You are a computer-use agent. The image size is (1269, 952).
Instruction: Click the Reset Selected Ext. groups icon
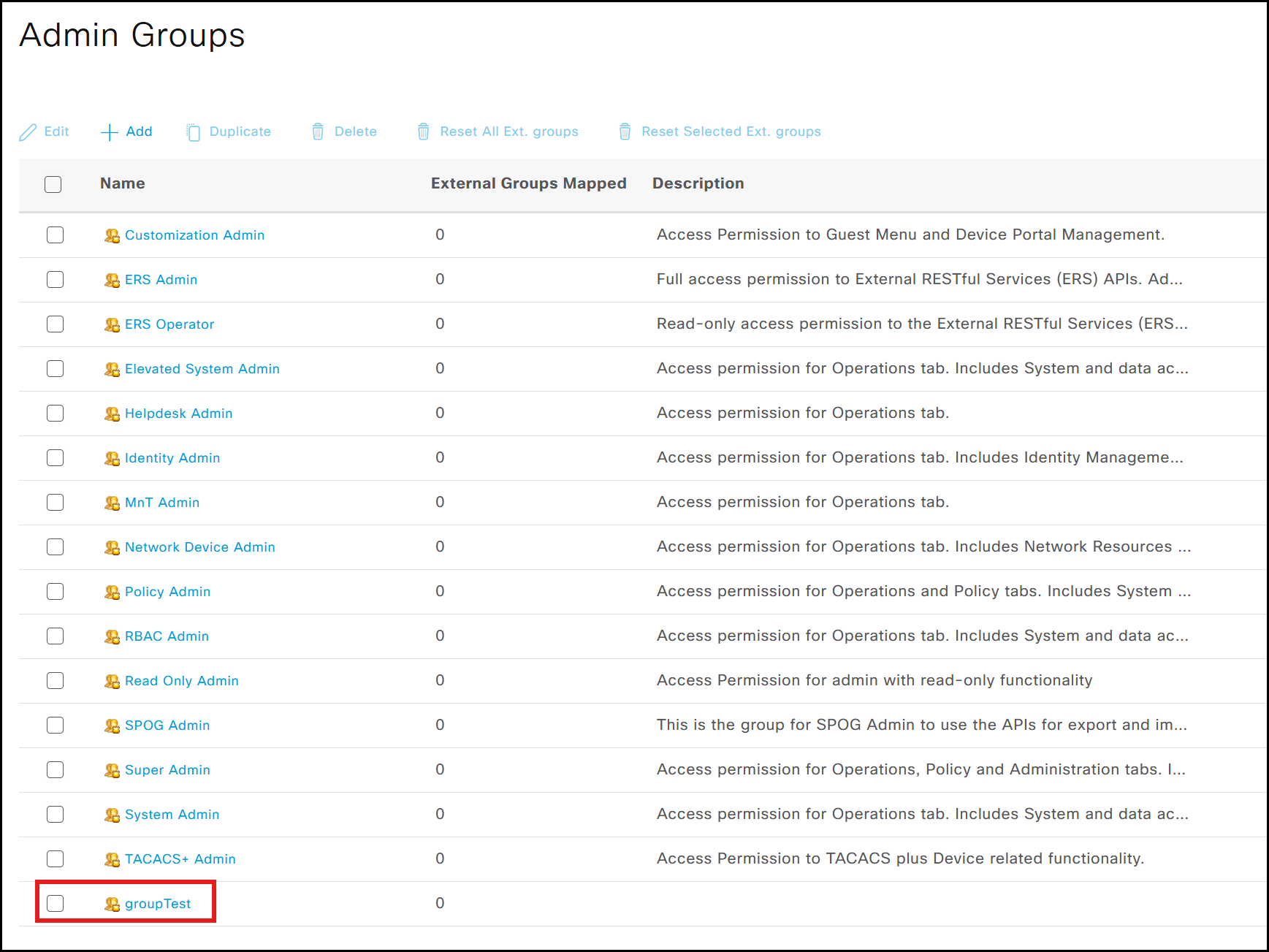[625, 132]
